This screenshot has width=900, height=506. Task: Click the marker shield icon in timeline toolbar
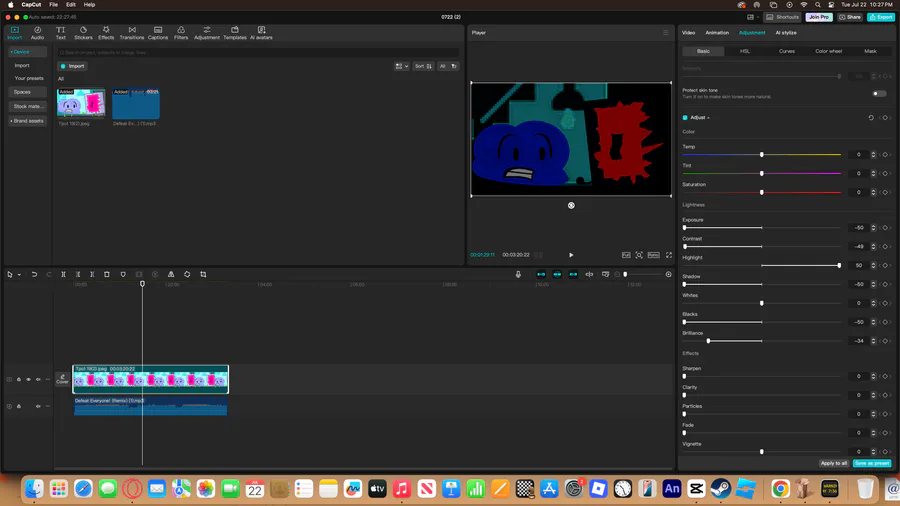[123, 274]
